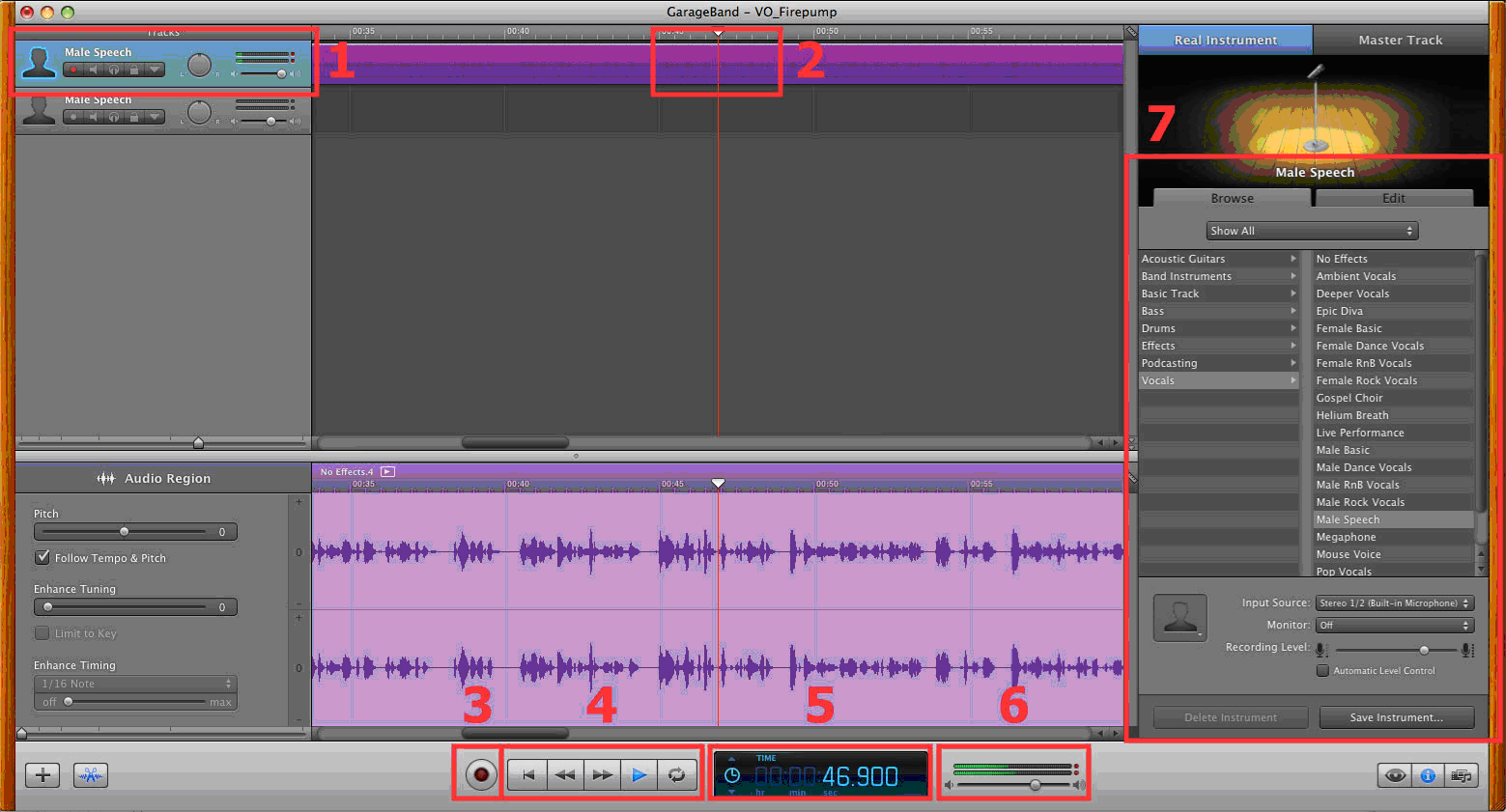Show the Loop Browser eye button
Image resolution: width=1506 pixels, height=812 pixels.
coord(1394,775)
